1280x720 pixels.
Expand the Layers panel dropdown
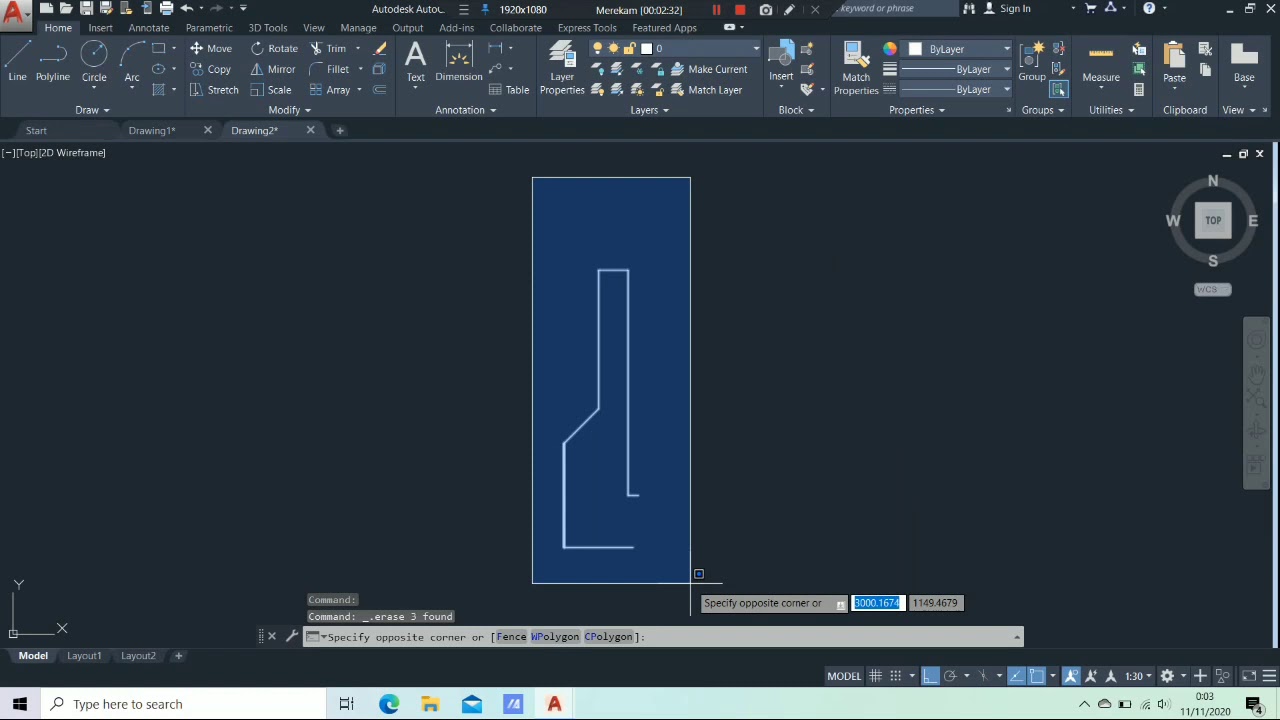[x=649, y=110]
